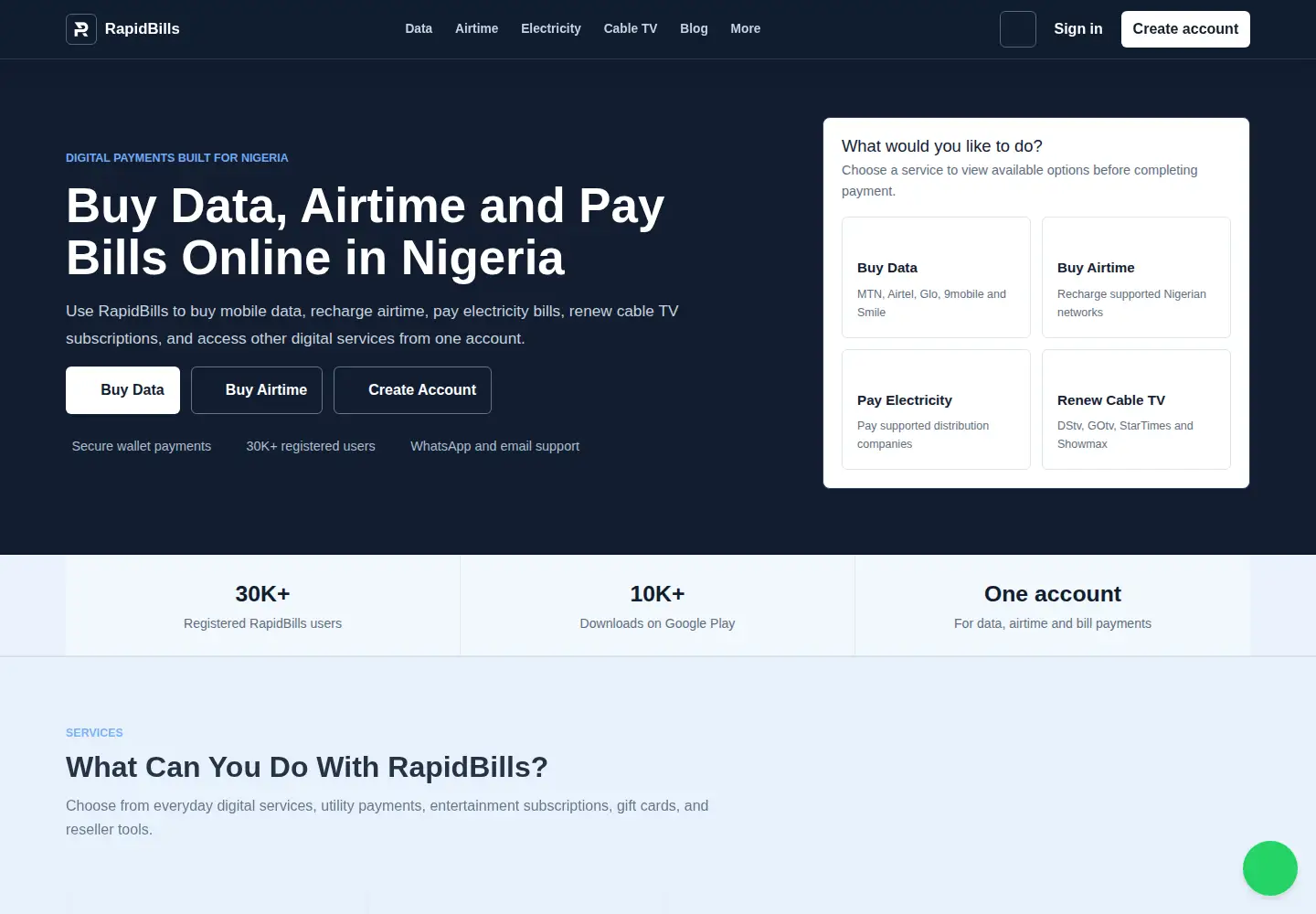
Task: Click 'What Can You Do With RapidBills?' heading
Action: click(x=307, y=767)
